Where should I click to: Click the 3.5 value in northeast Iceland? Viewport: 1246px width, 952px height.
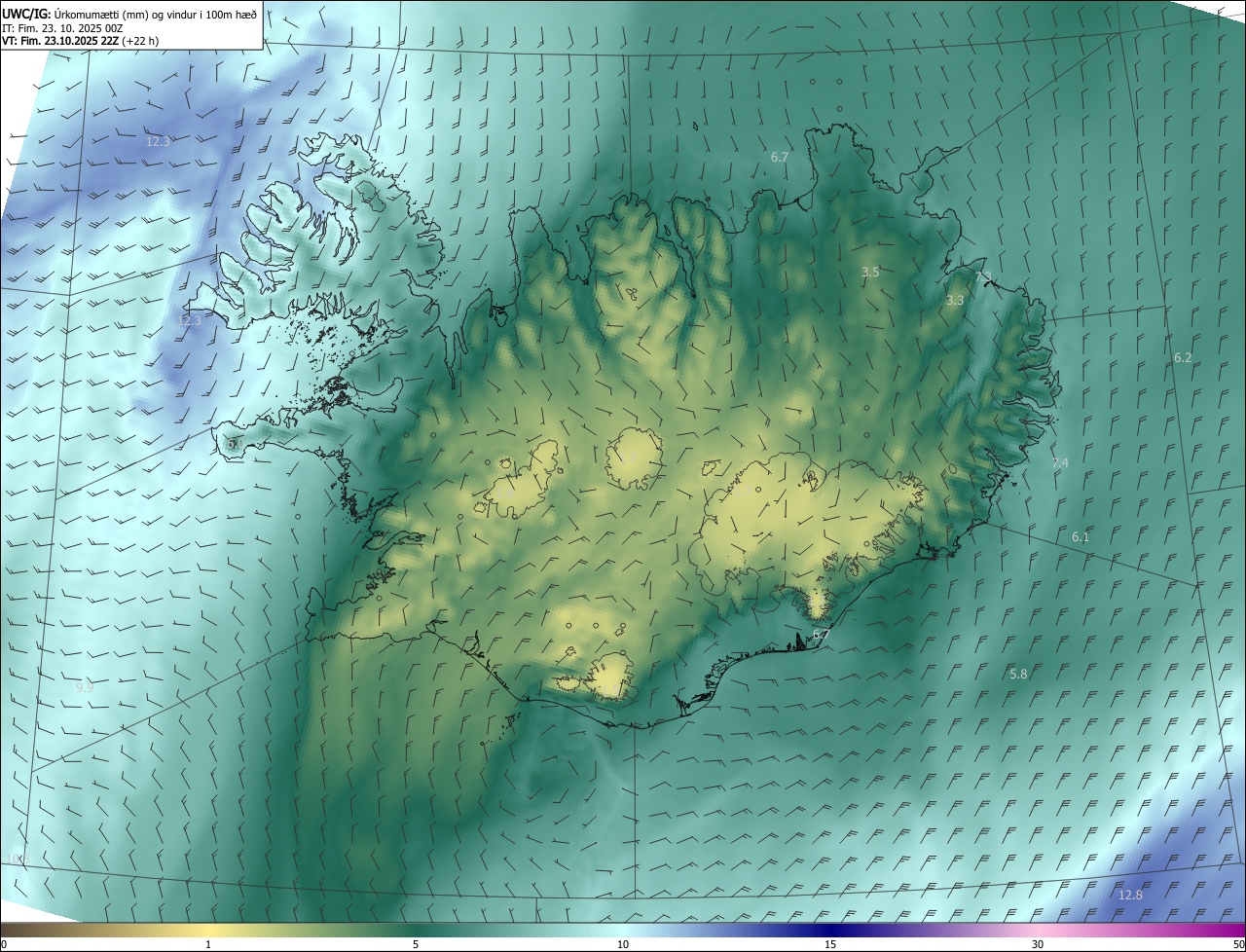click(870, 273)
